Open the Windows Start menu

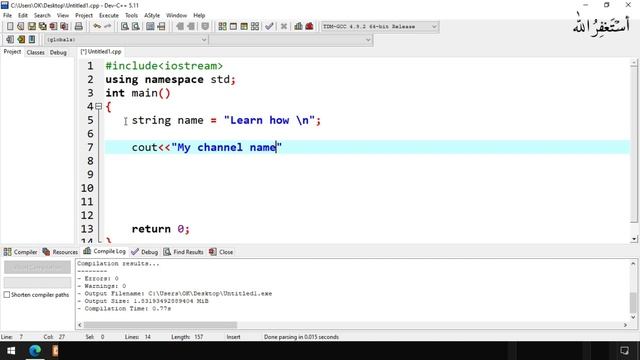point(11,351)
